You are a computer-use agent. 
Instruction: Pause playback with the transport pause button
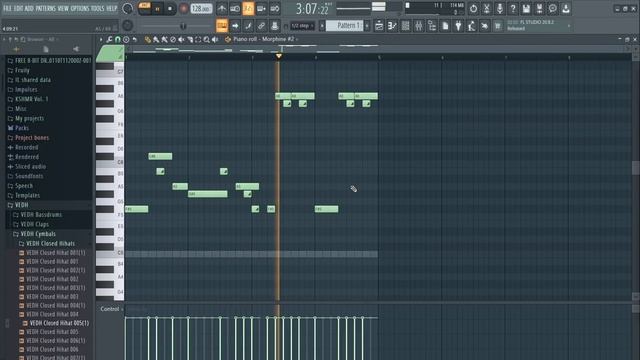click(x=158, y=9)
